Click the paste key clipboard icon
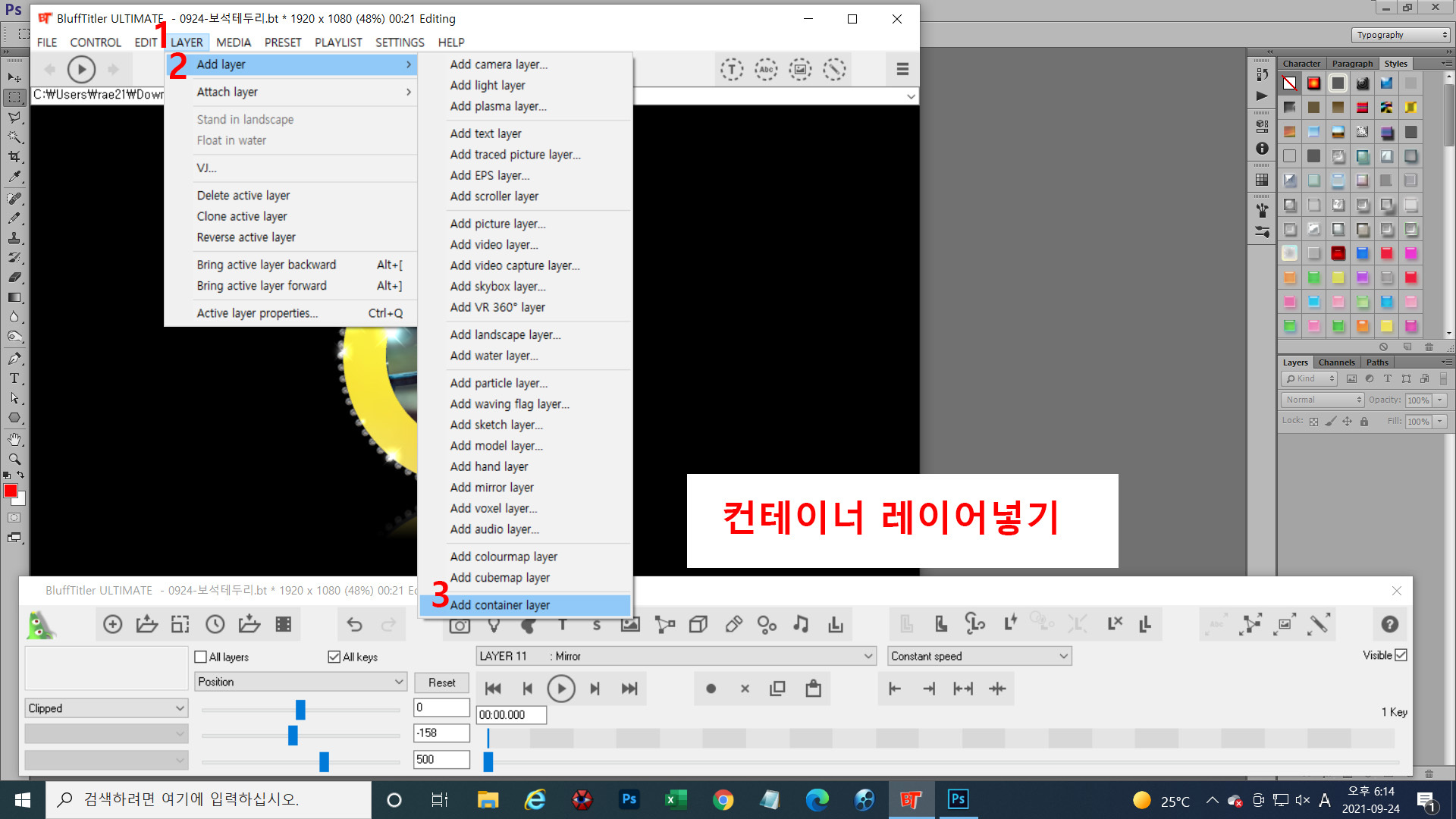The width and height of the screenshot is (1456, 819). click(x=813, y=689)
